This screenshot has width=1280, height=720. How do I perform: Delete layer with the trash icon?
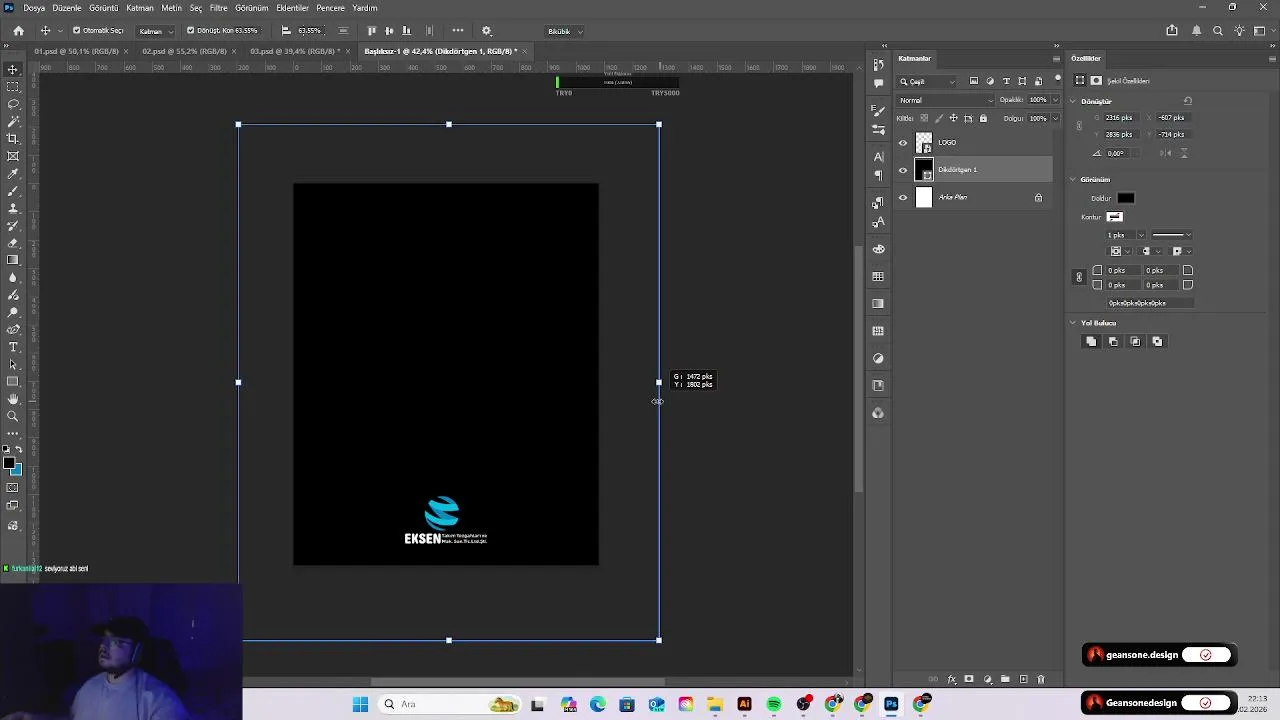[1040, 680]
